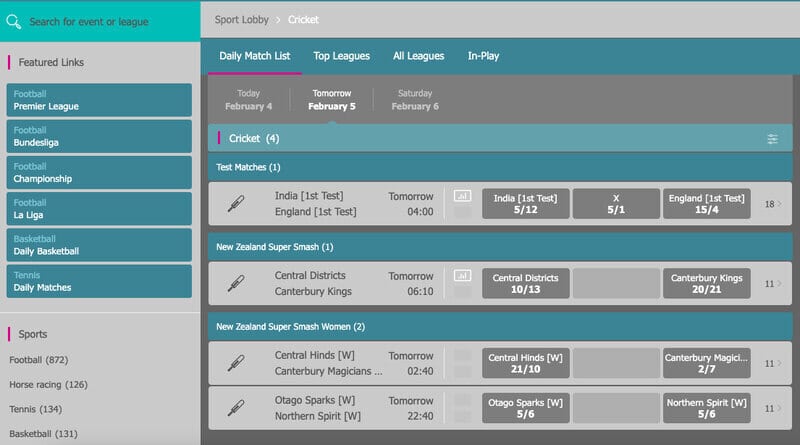
Task: Expand 18 more markets for India vs England
Action: (x=772, y=204)
